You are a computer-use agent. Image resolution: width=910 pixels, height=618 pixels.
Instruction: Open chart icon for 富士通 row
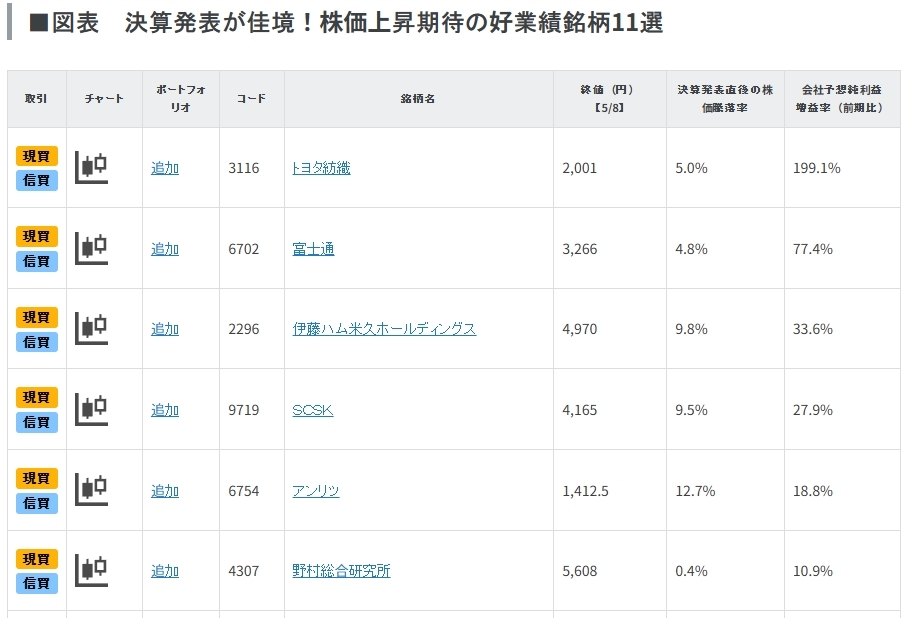click(92, 248)
